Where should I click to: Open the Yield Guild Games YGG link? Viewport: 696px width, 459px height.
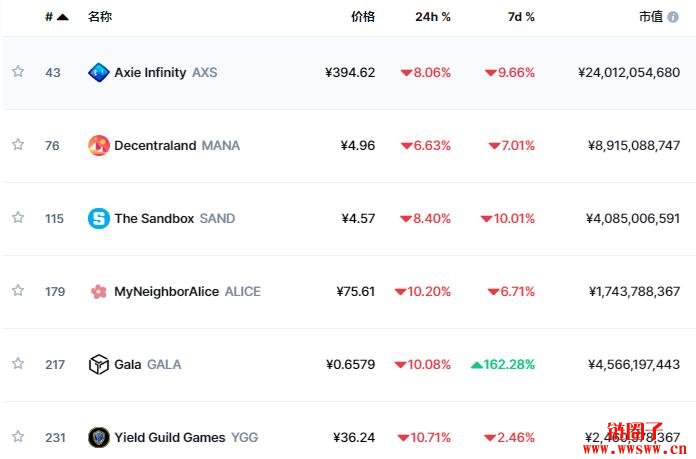click(x=186, y=438)
